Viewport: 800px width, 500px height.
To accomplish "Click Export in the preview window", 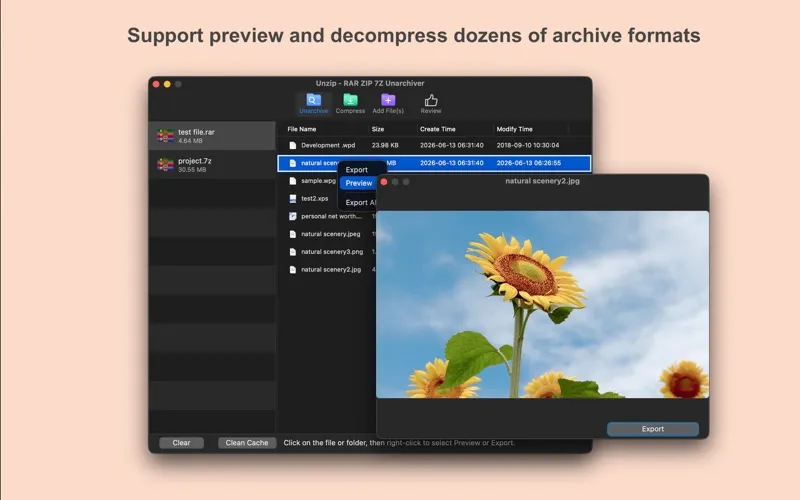I will coord(653,429).
